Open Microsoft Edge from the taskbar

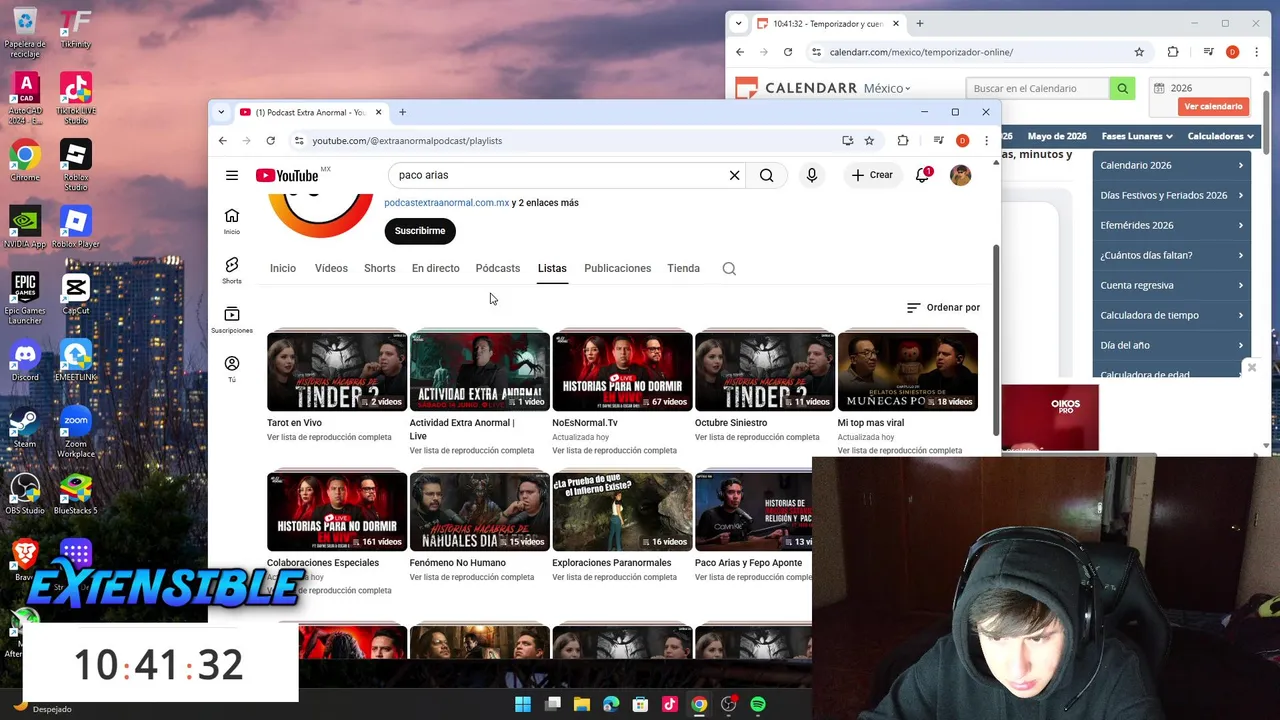[x=610, y=704]
